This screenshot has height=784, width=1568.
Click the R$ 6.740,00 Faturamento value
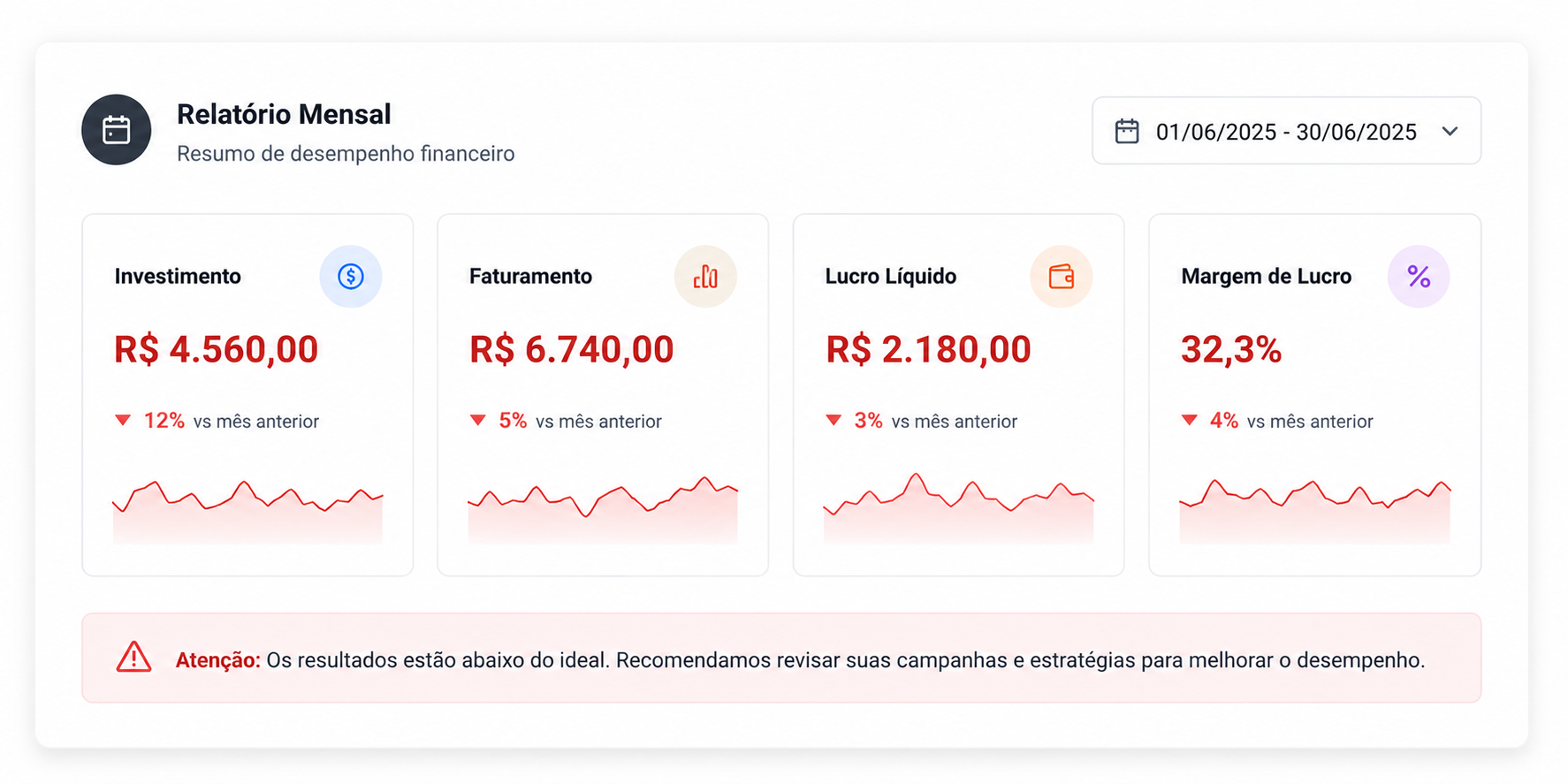[x=572, y=349]
